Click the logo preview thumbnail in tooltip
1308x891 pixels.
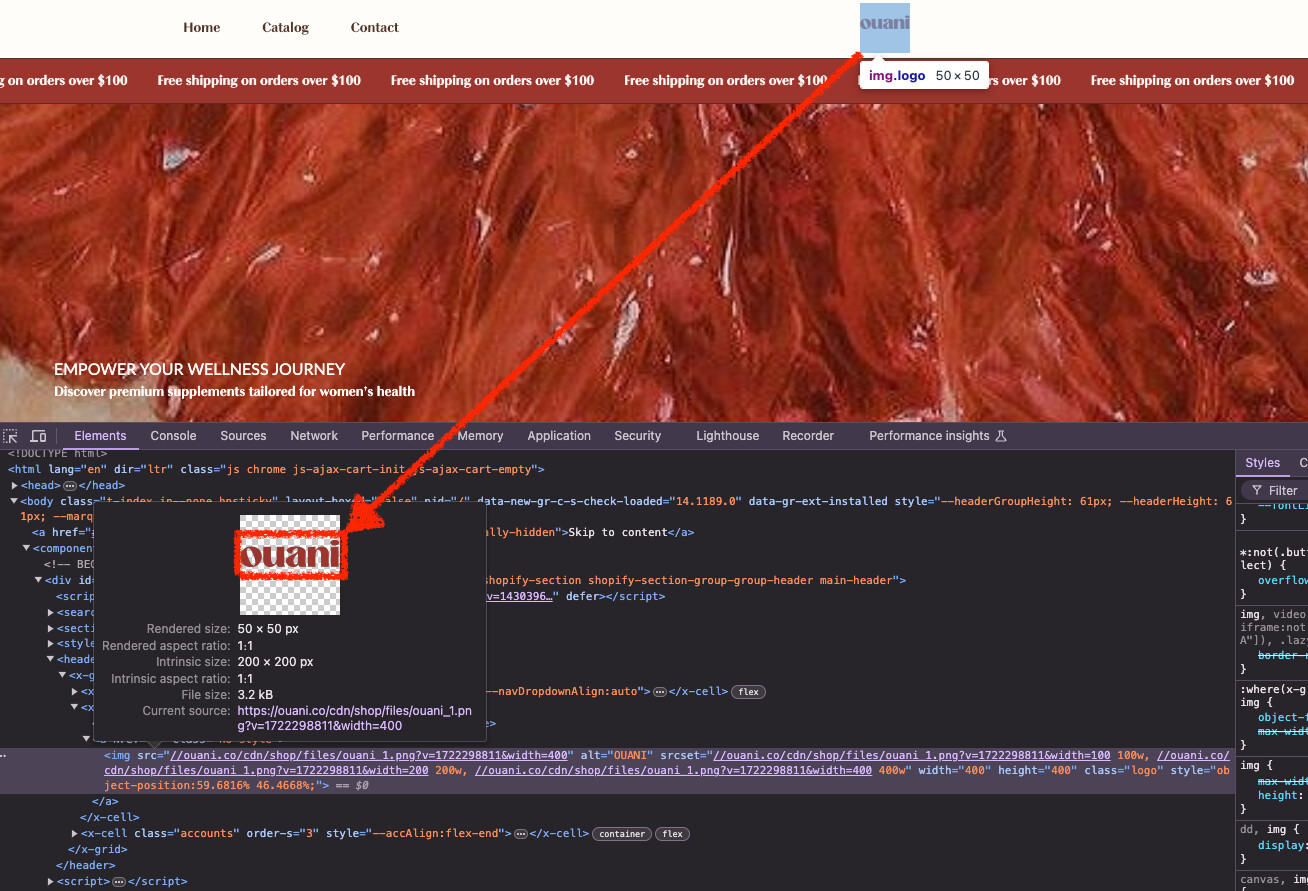290,565
